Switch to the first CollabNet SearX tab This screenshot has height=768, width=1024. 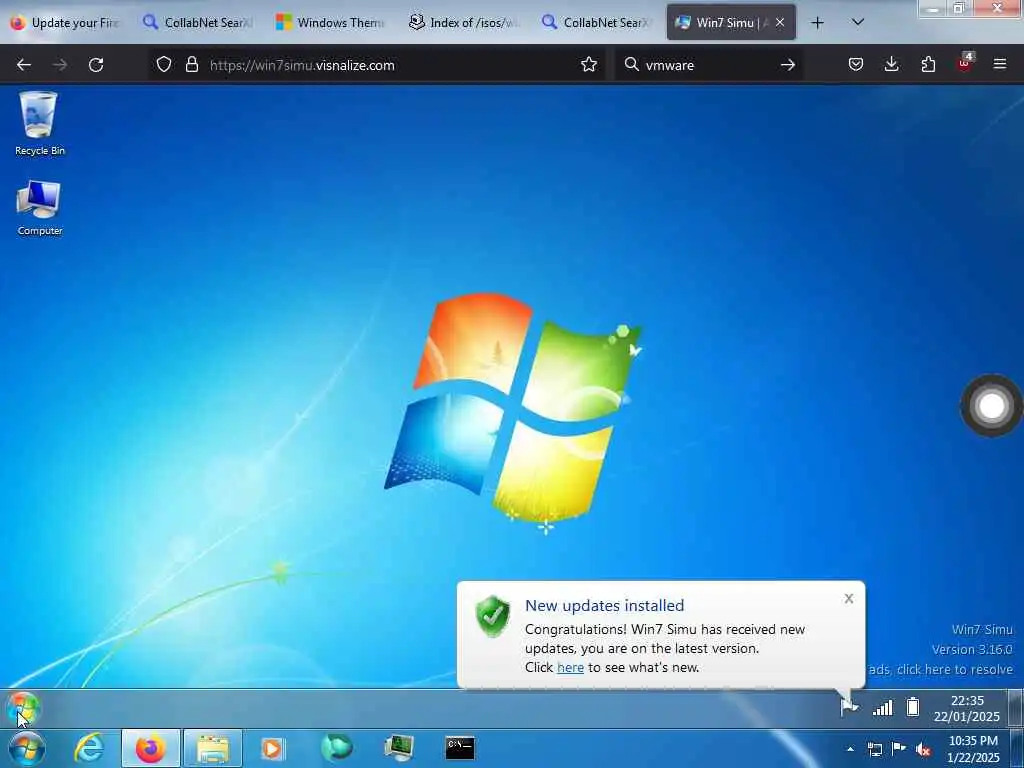(199, 23)
